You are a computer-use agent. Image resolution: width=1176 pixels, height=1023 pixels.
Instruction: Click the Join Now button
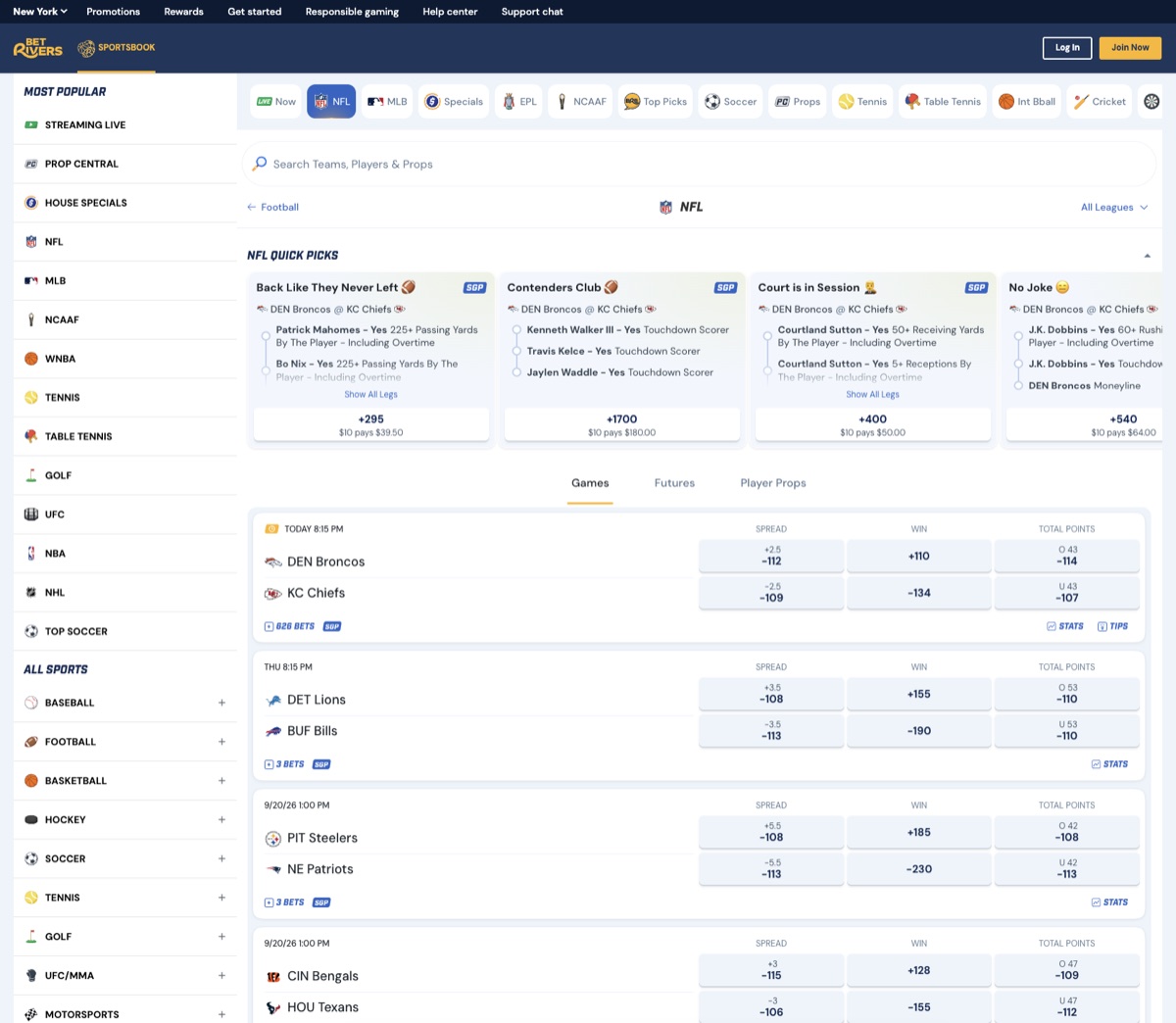point(1130,47)
